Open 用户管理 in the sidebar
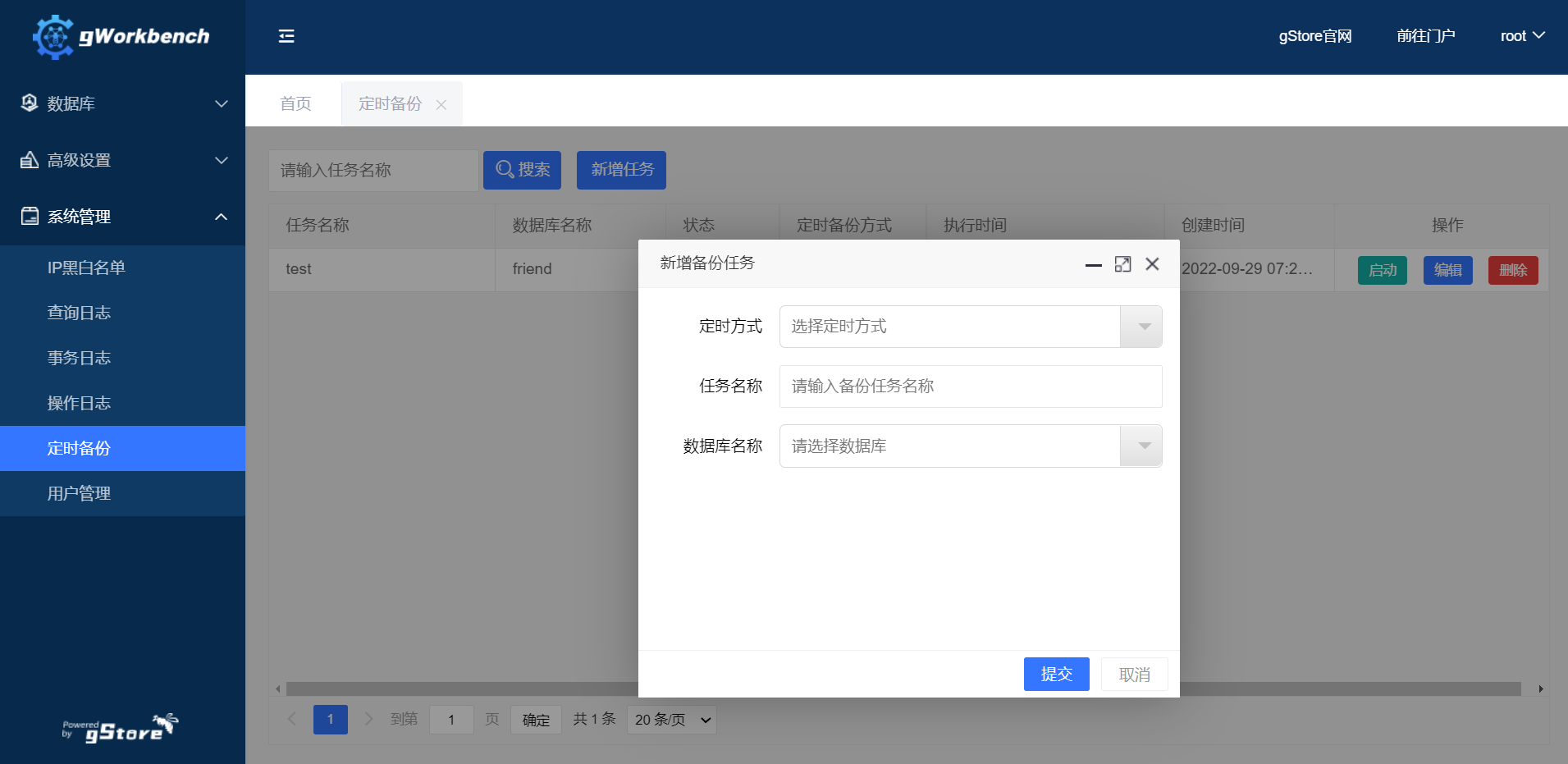 (79, 493)
